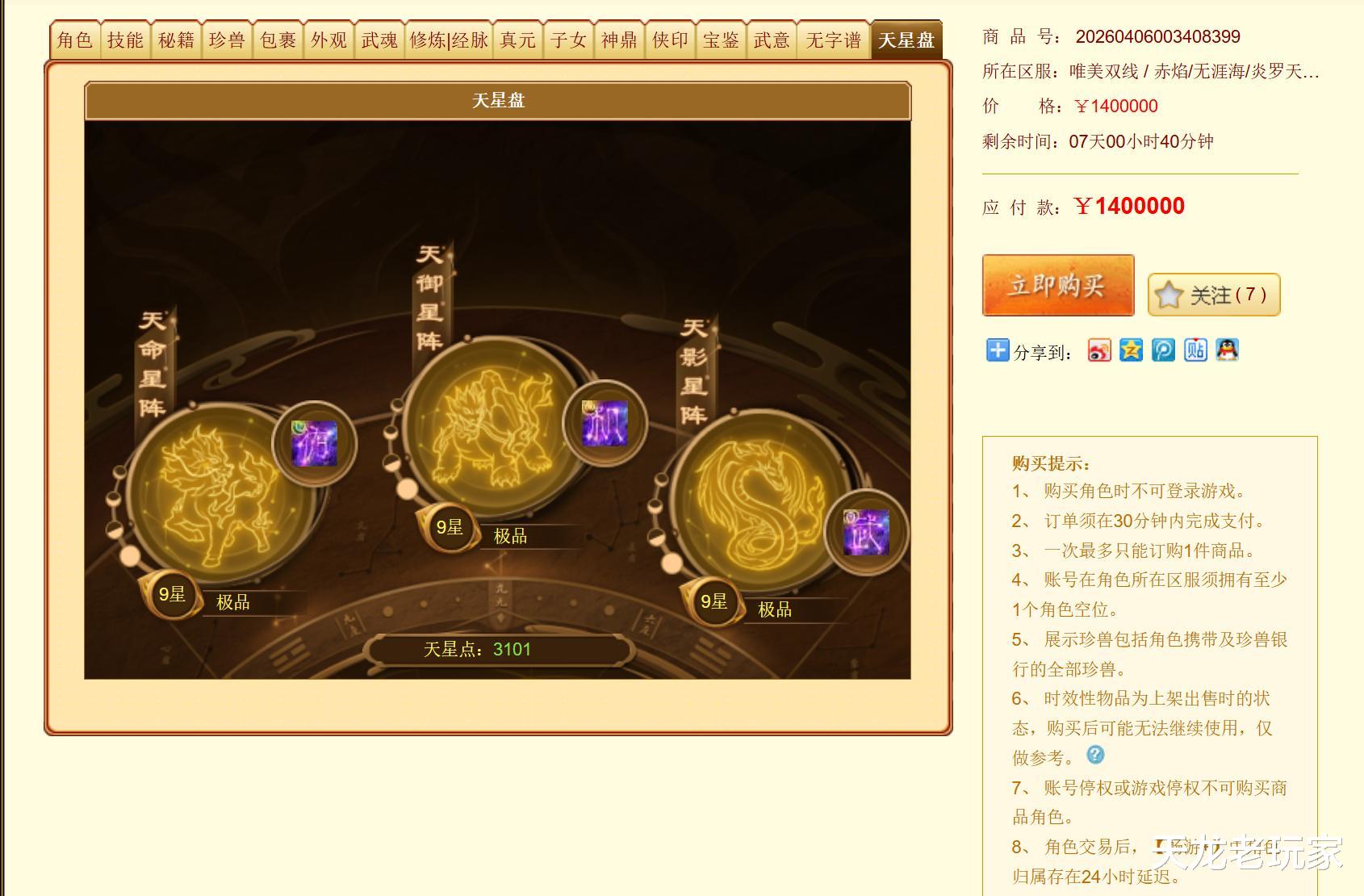This screenshot has width=1364, height=896.
Task: Share using the QQ penguin icon
Action: tap(1227, 350)
